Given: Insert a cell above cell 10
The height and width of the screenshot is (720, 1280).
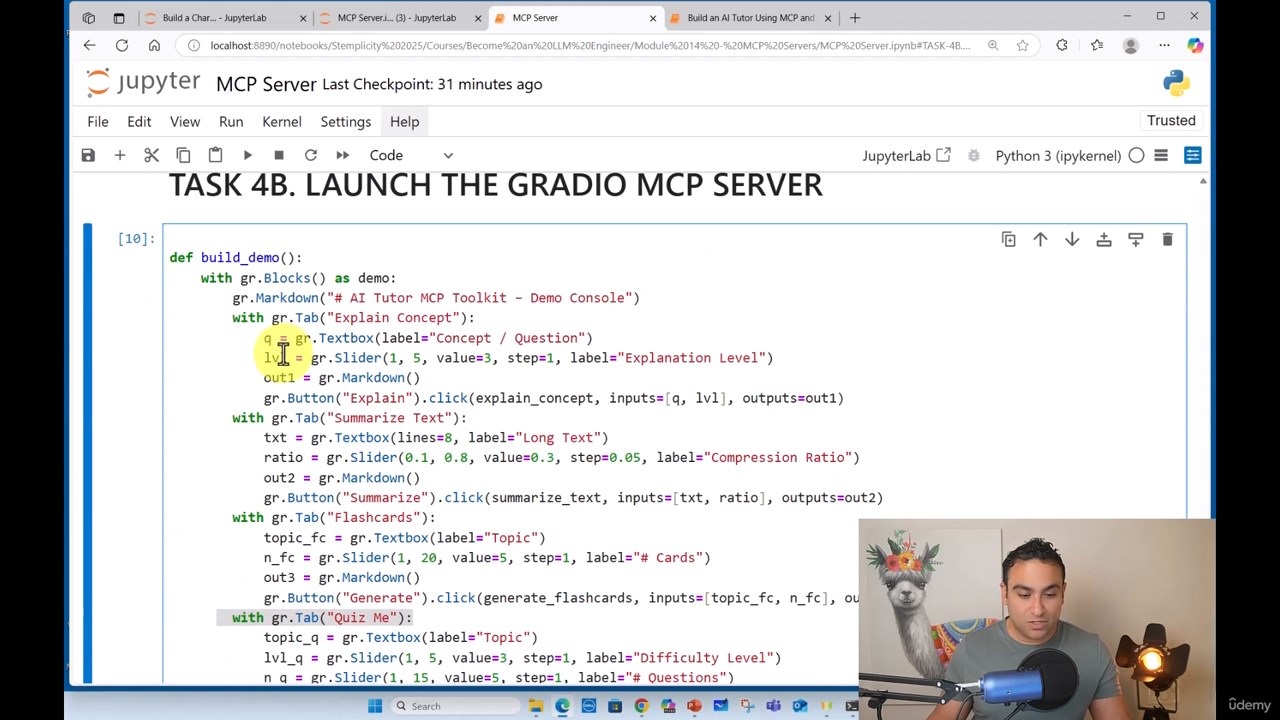Looking at the screenshot, I should point(1104,239).
